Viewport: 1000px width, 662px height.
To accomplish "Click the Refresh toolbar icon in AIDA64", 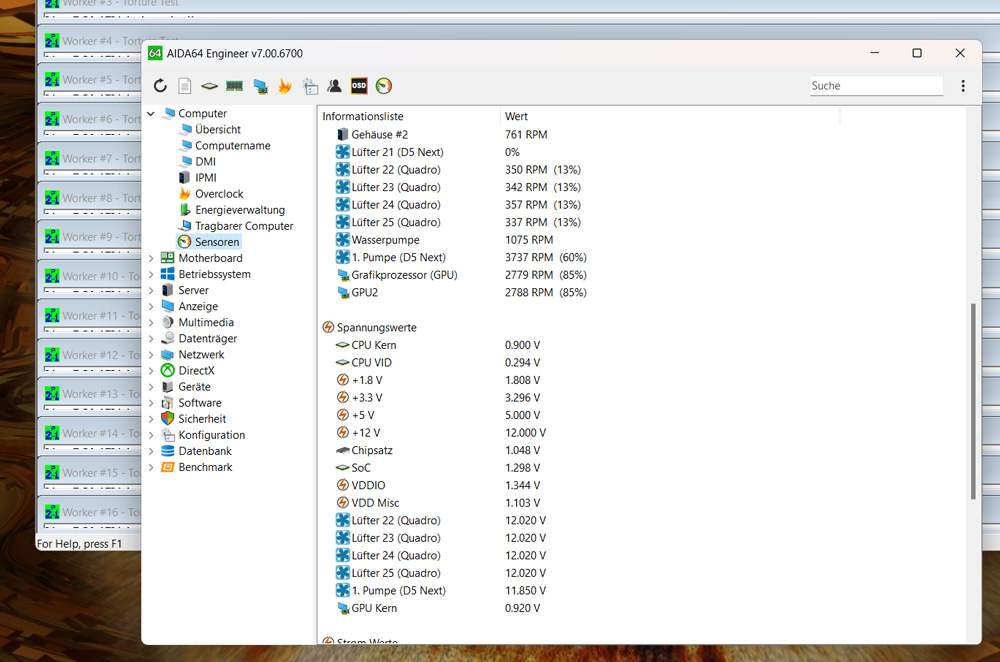I will [x=160, y=85].
